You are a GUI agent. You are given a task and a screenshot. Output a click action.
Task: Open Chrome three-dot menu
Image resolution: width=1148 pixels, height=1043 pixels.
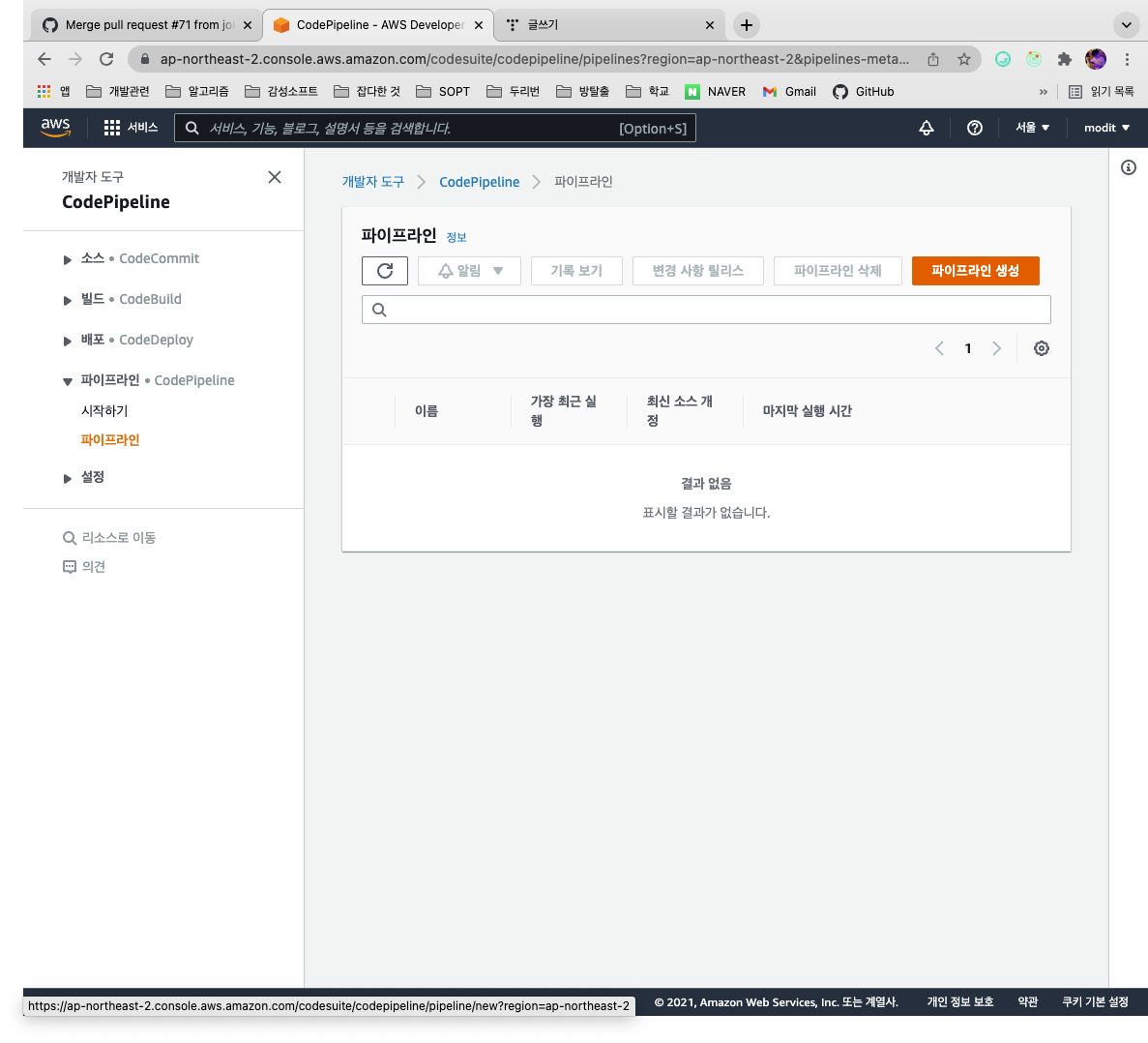1127,59
